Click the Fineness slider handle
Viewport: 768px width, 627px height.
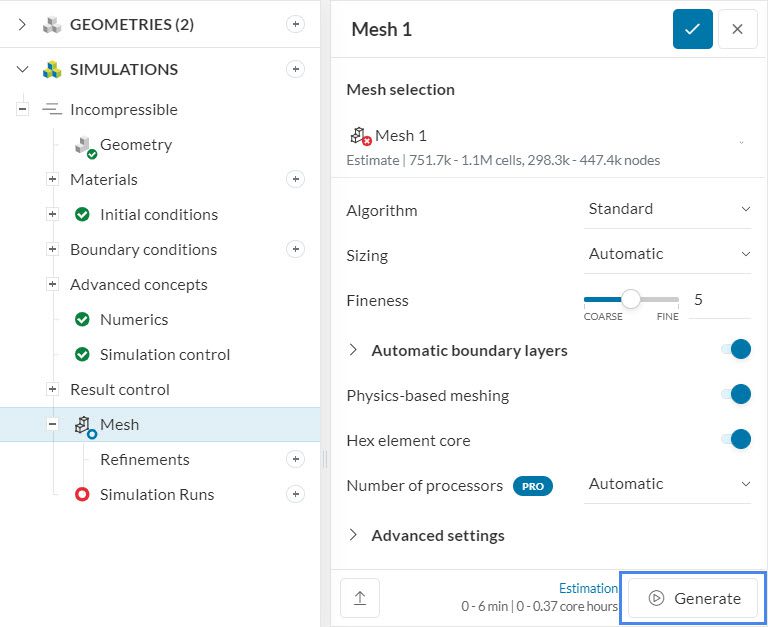[631, 299]
